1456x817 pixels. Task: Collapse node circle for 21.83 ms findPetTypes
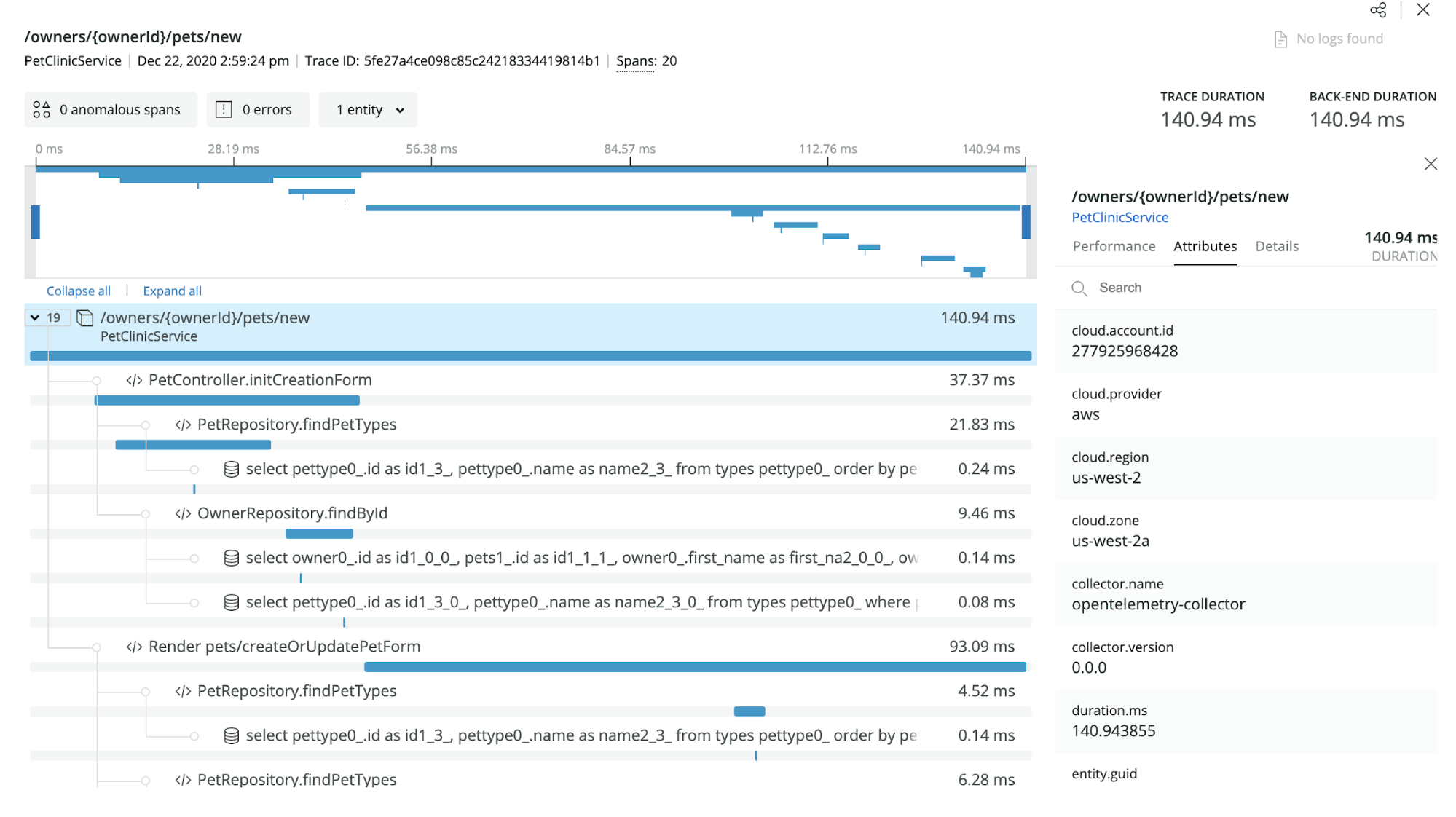coord(145,425)
